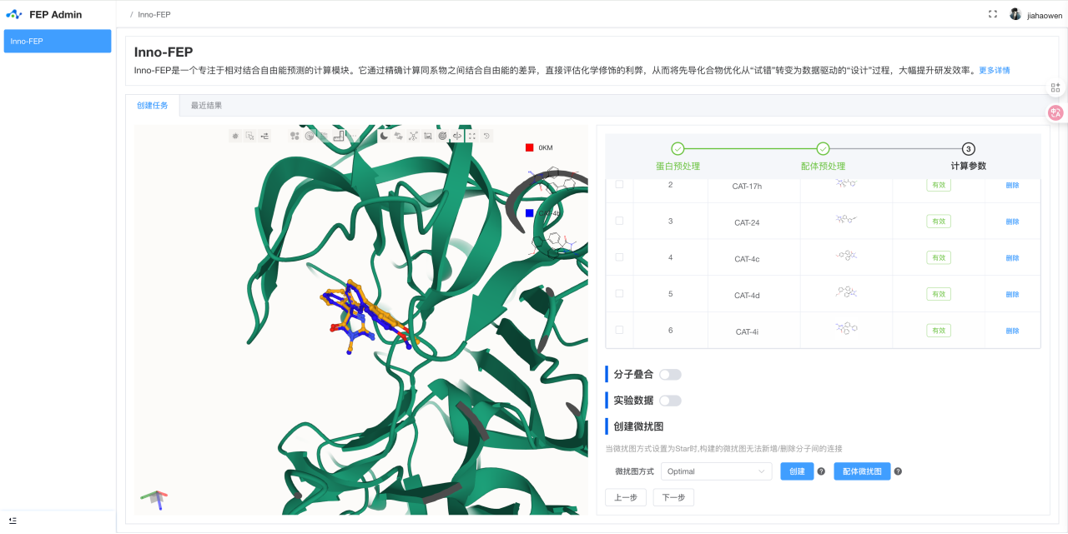Collapse the sidebar using bottom-left menu icon
This screenshot has width=1068, height=534.
(13, 521)
